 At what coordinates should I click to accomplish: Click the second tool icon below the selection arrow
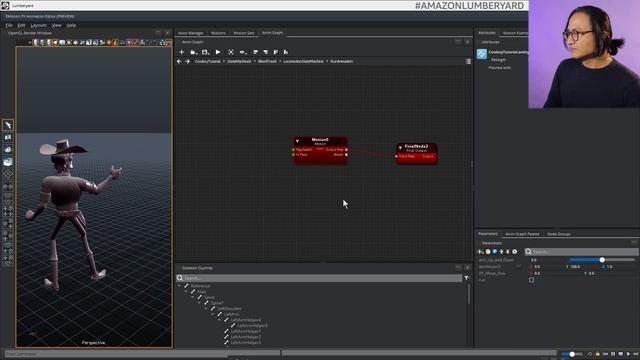[8, 138]
